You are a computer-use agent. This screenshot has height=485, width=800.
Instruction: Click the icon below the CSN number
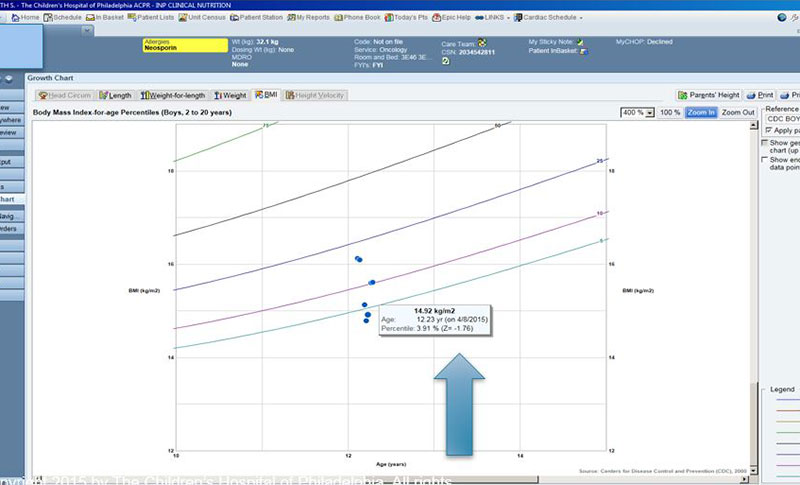[x=445, y=61]
